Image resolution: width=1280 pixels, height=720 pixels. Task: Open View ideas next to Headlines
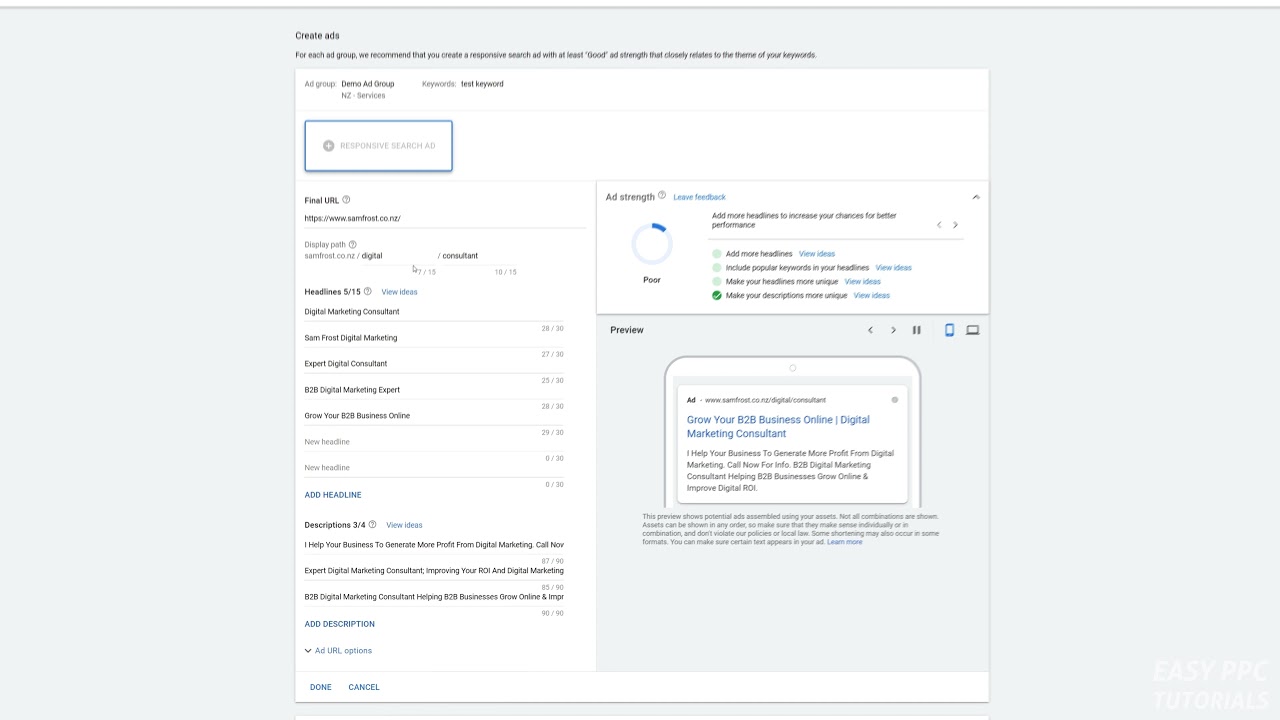click(x=399, y=292)
